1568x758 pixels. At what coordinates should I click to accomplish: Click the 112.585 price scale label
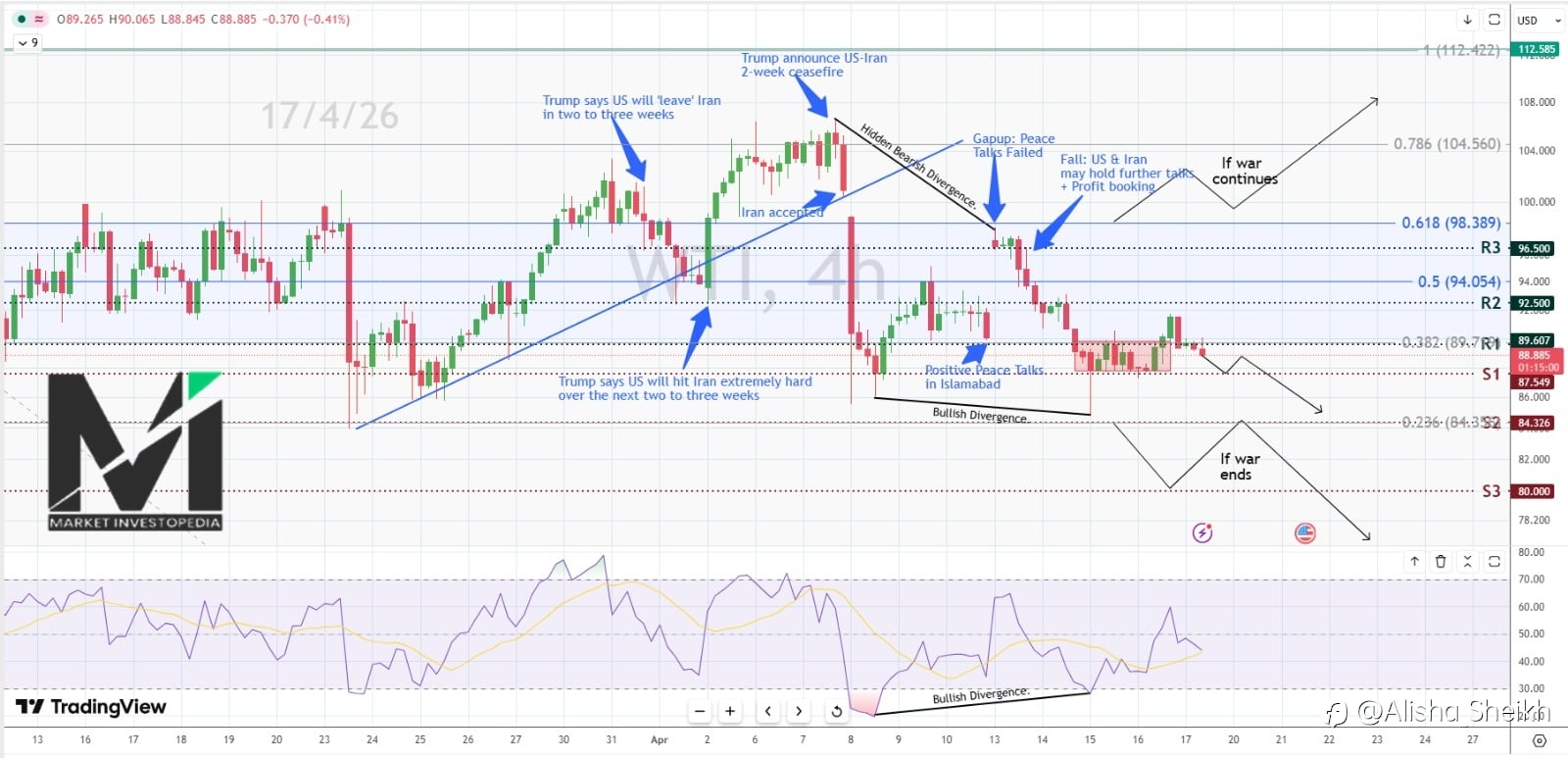[1536, 49]
